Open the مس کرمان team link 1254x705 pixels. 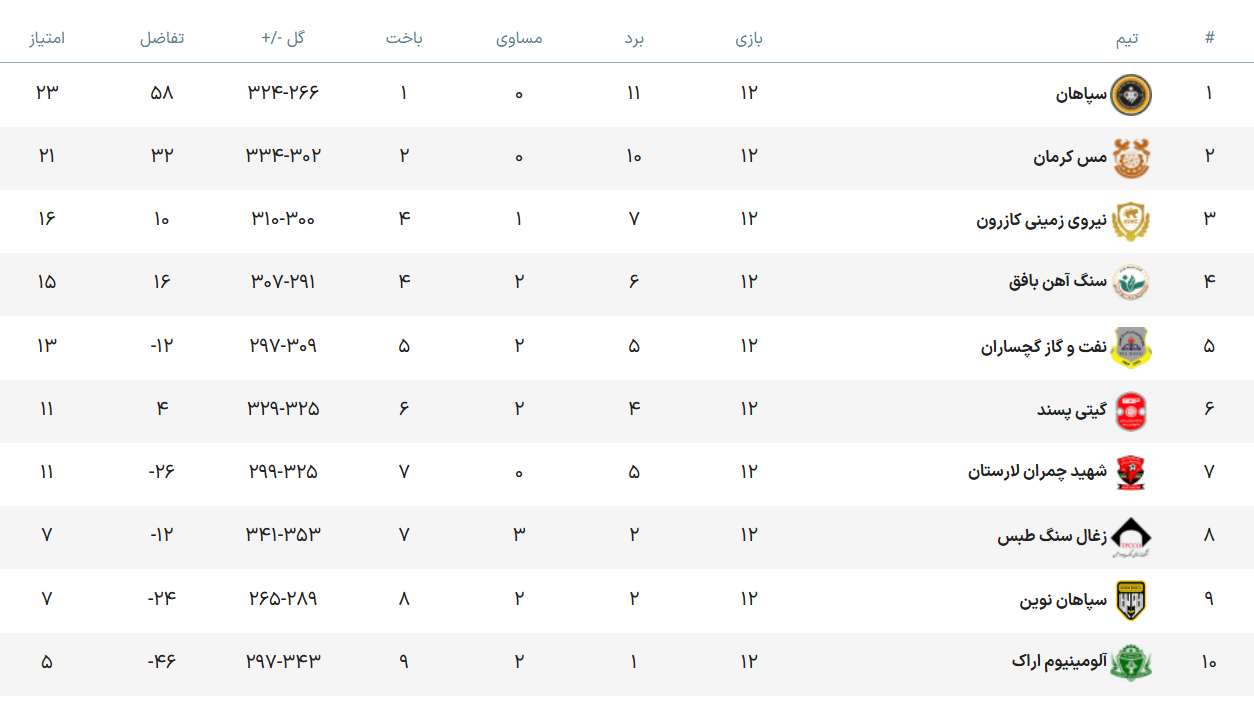1071,158
